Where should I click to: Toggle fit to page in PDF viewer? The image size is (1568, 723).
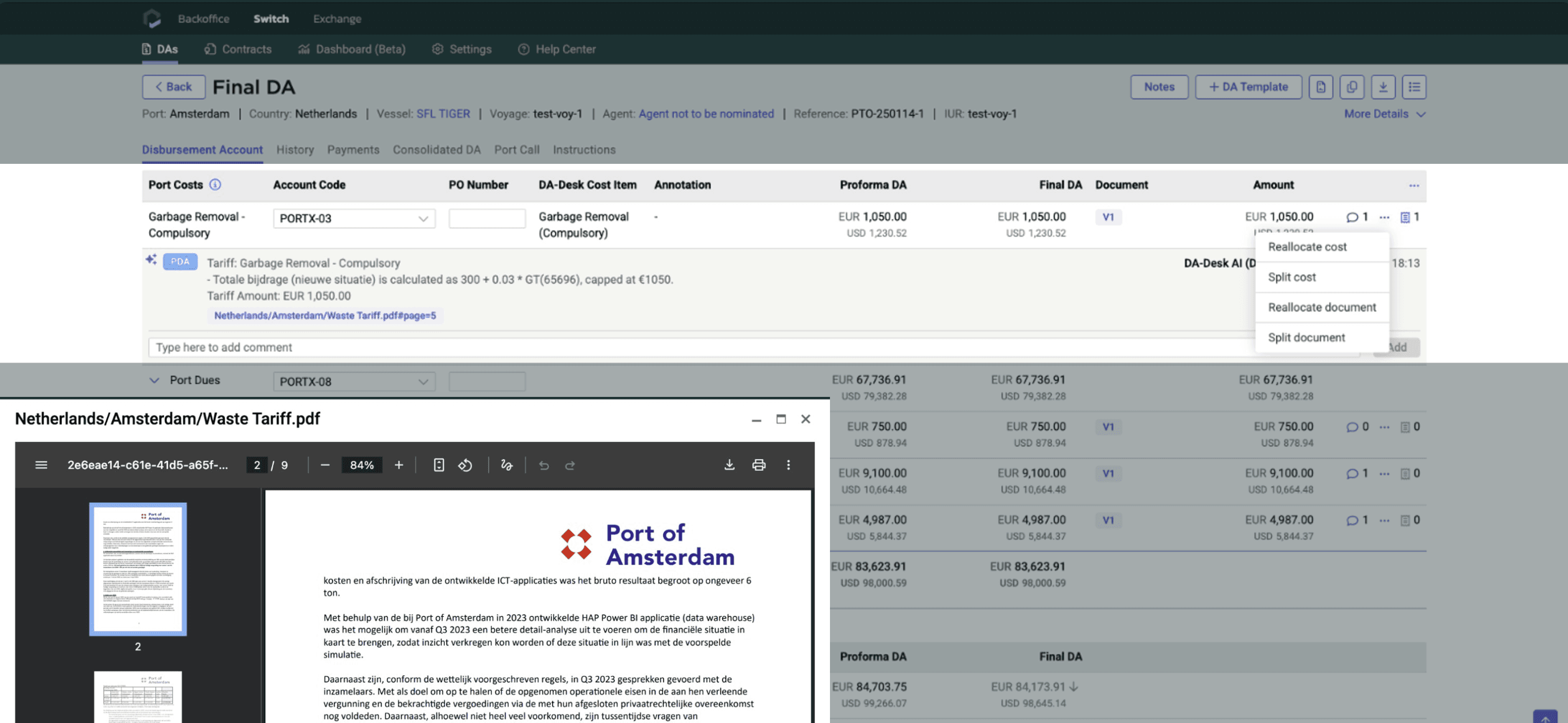point(439,465)
